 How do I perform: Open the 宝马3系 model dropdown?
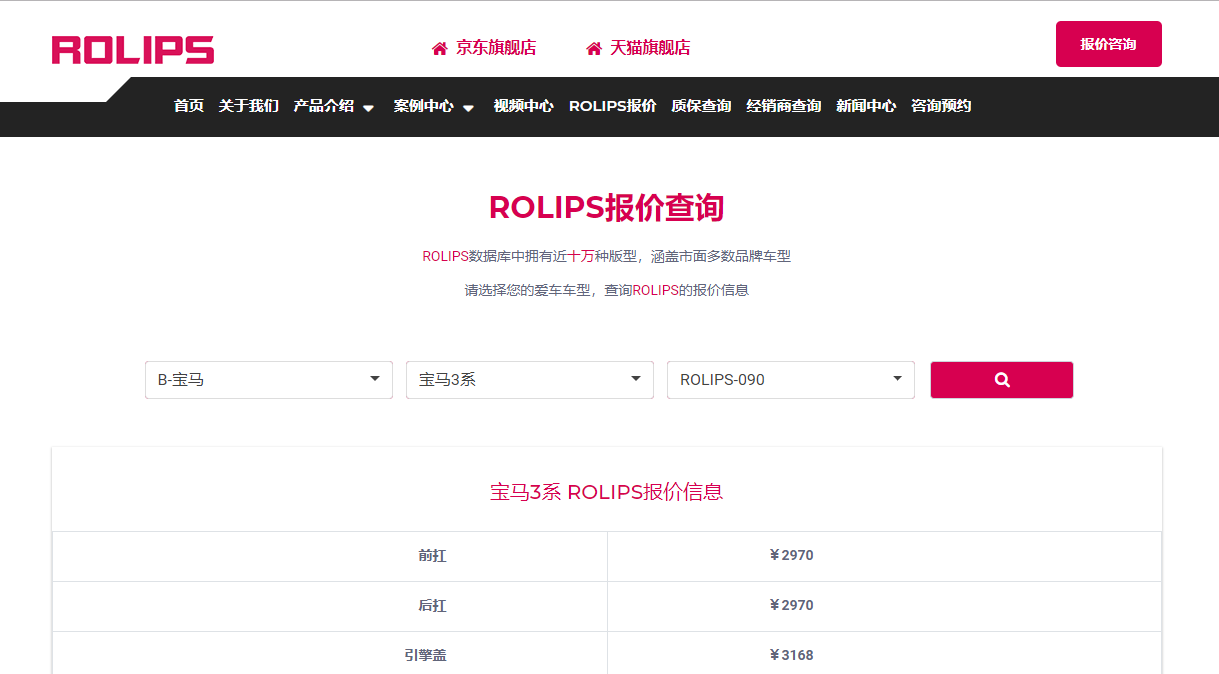tap(529, 380)
